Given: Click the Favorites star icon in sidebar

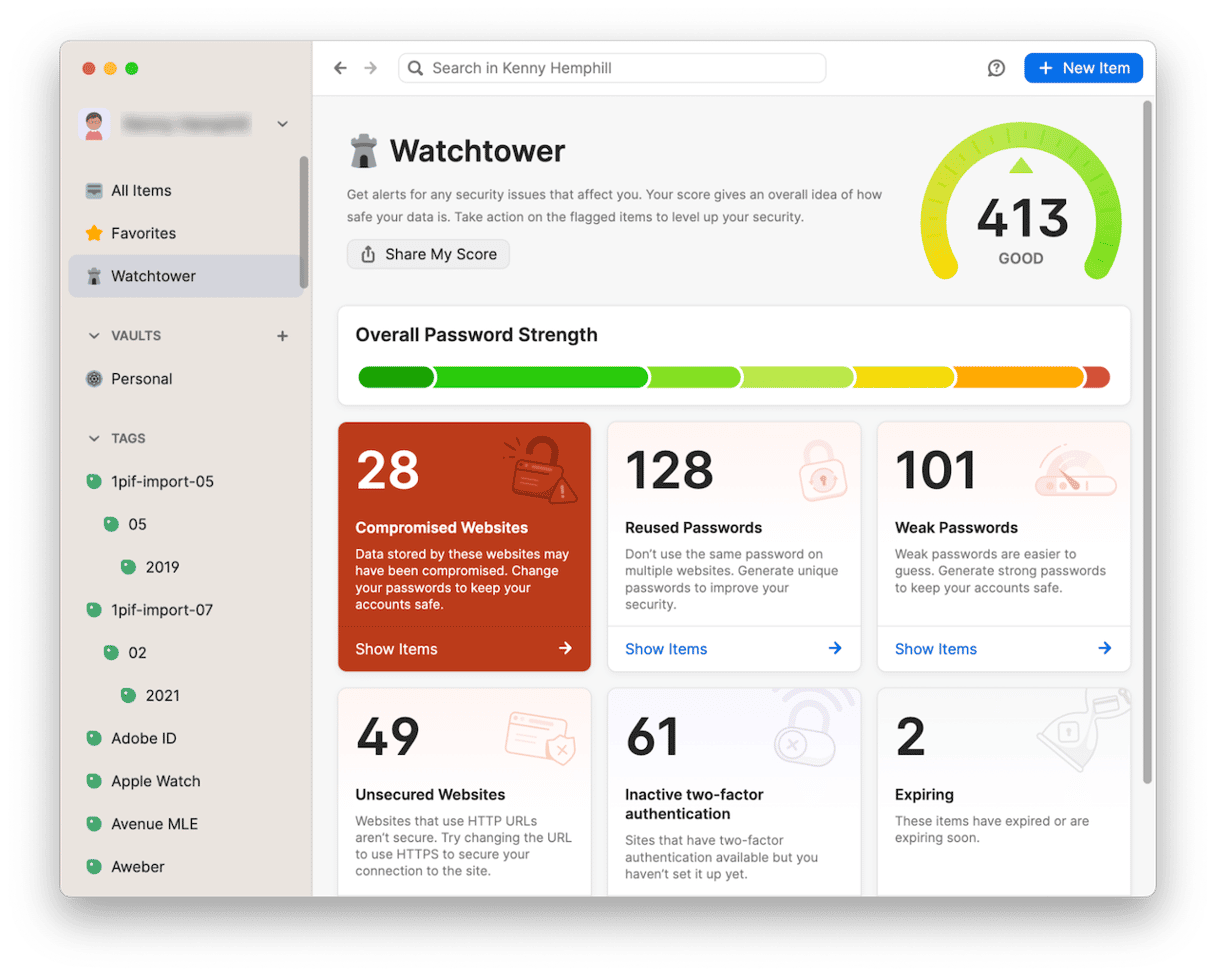Looking at the screenshot, I should pos(94,233).
